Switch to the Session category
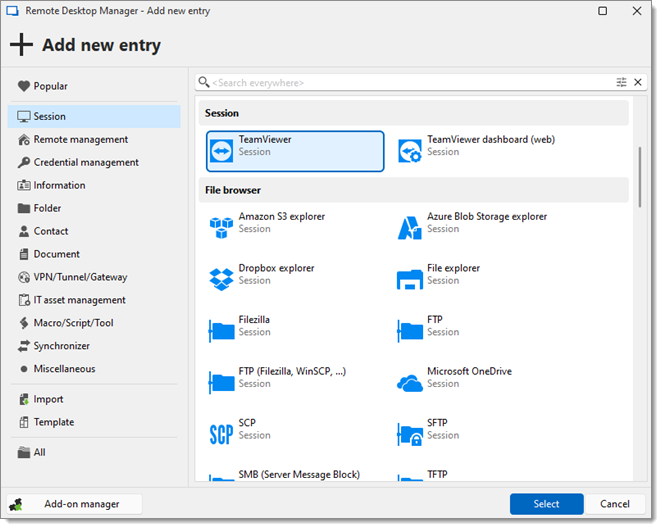 click(94, 117)
